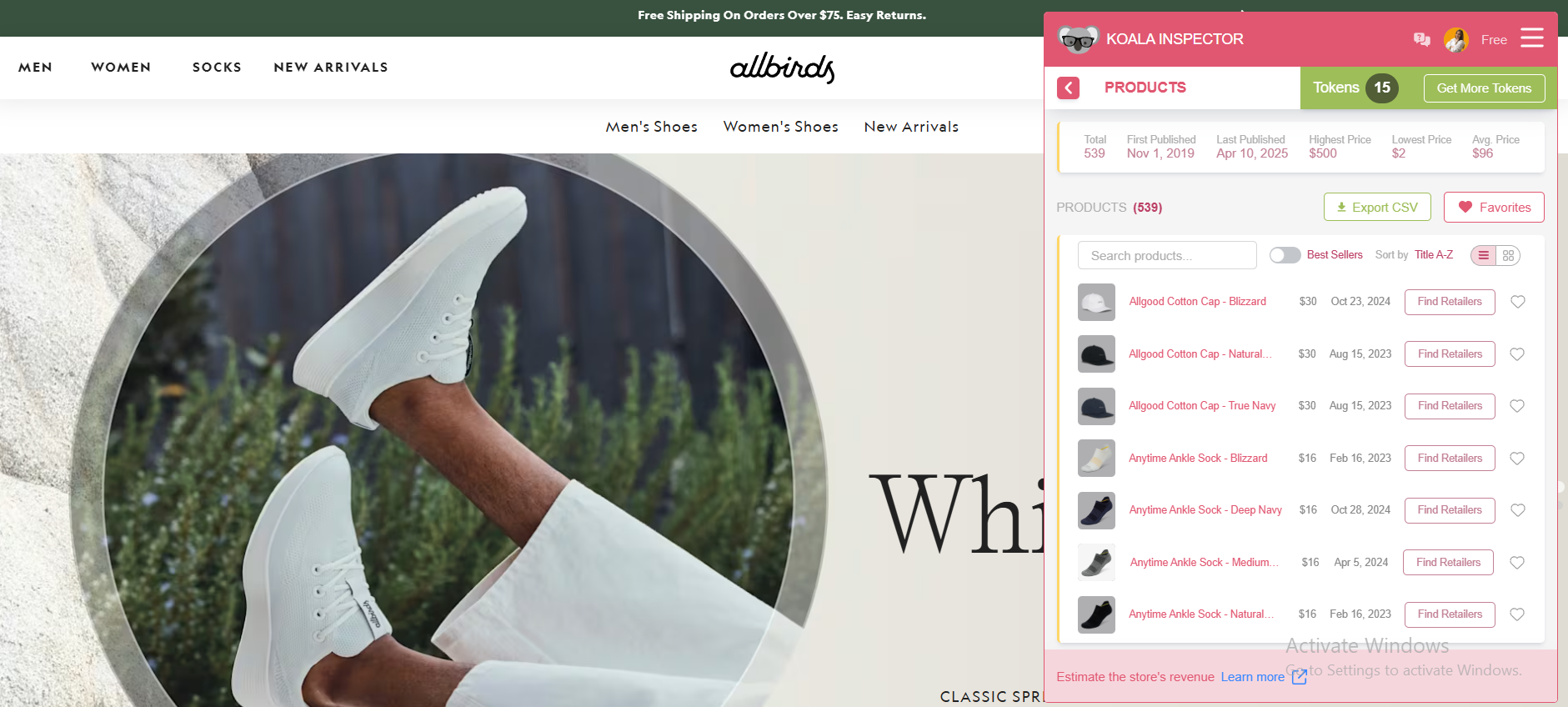Image resolution: width=1568 pixels, height=707 pixels.
Task: Find Retailers for Allgood Cotton Cap - Natural
Action: click(x=1450, y=354)
